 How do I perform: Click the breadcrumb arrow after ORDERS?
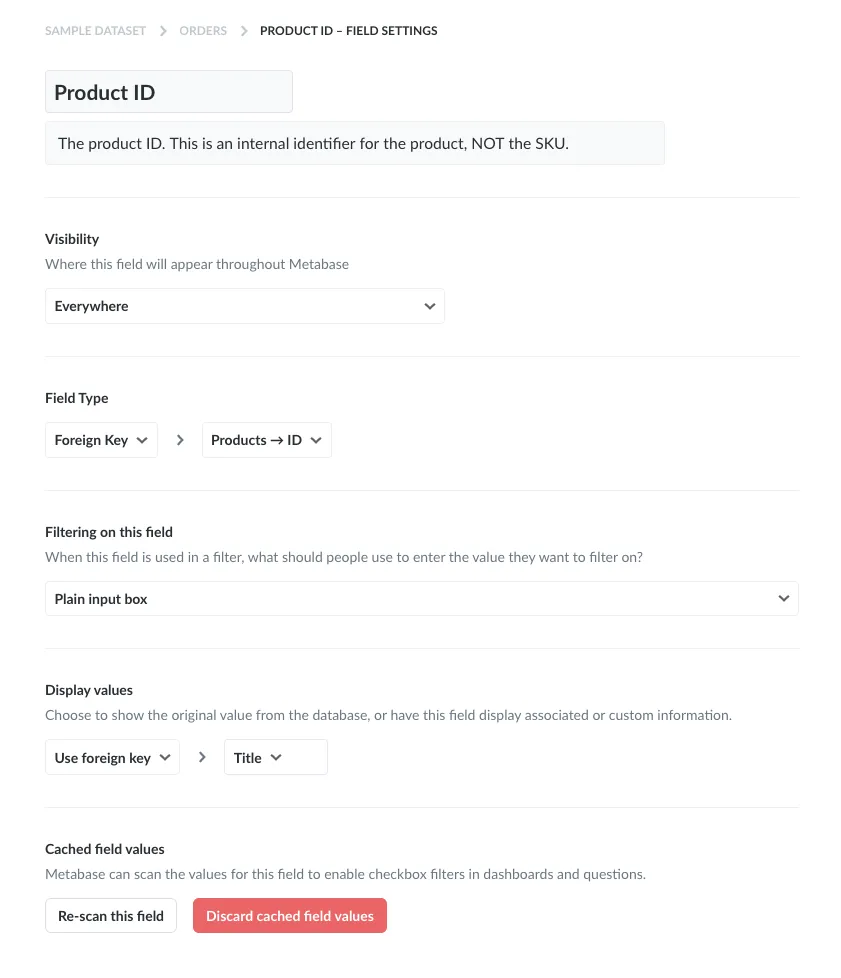243,31
